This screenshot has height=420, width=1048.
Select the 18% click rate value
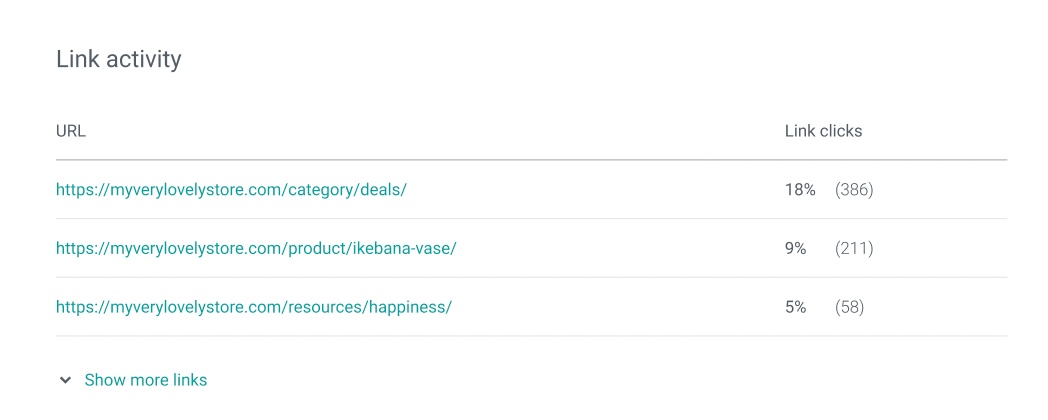pyautogui.click(x=800, y=190)
